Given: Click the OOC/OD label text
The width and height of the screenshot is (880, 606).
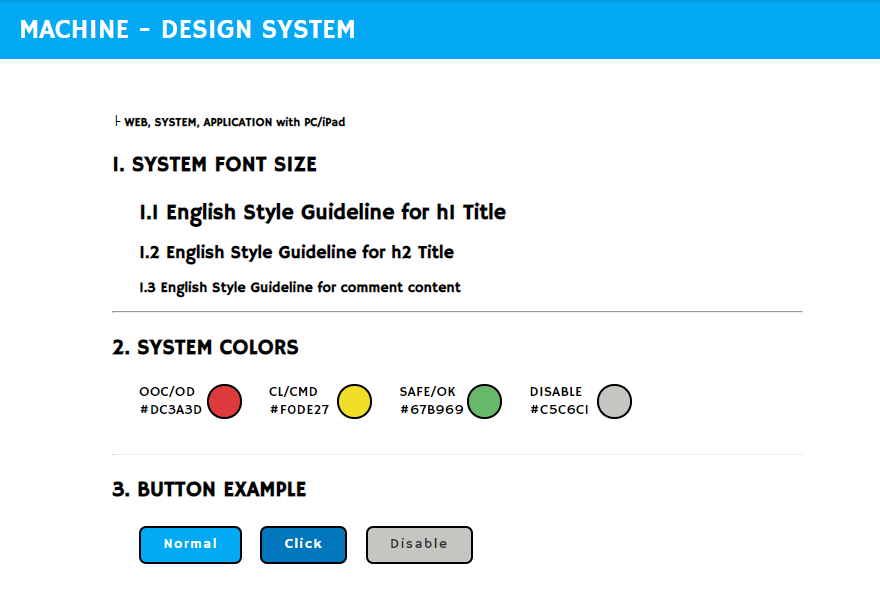Looking at the screenshot, I should 167,392.
